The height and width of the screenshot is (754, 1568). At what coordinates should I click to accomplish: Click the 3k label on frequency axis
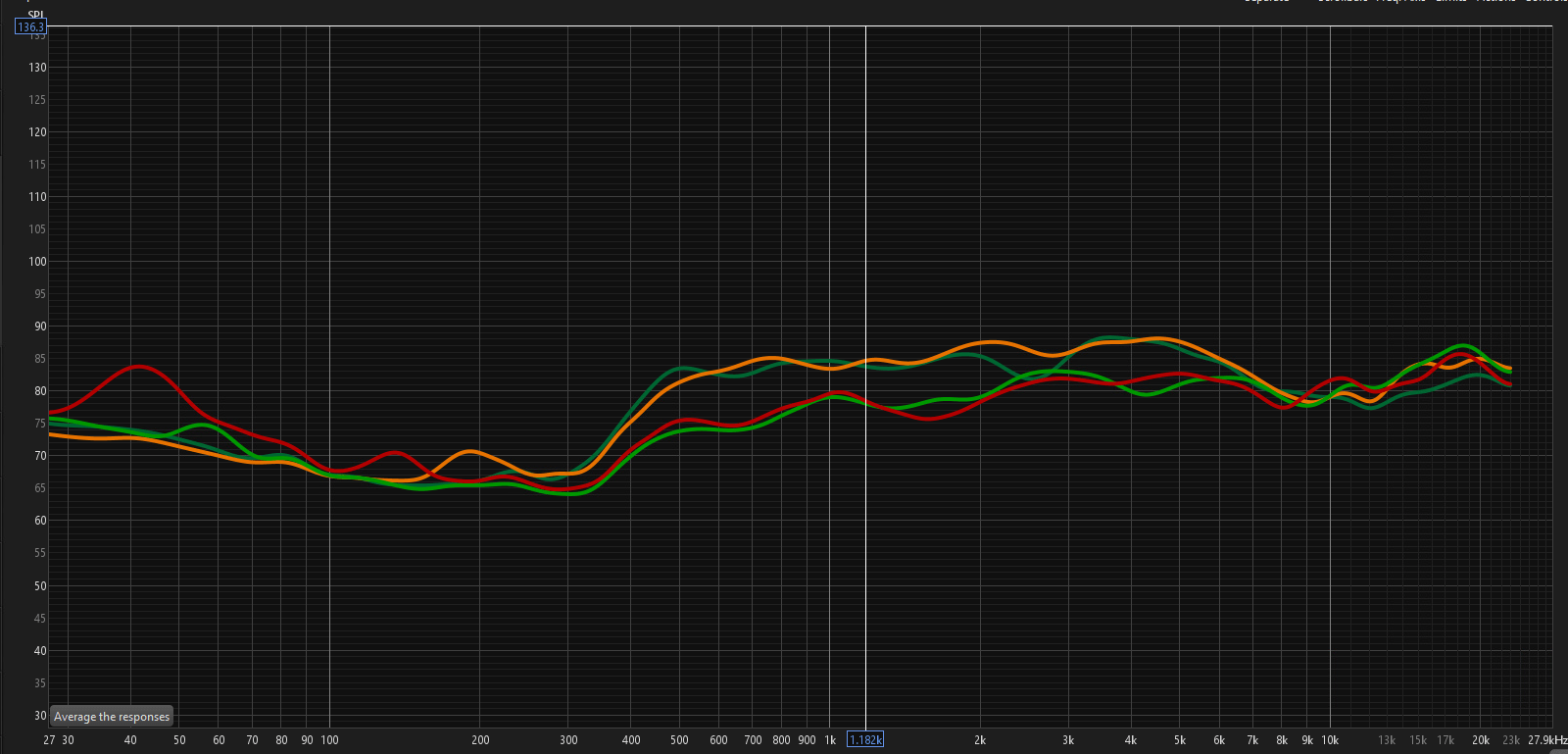[1068, 740]
